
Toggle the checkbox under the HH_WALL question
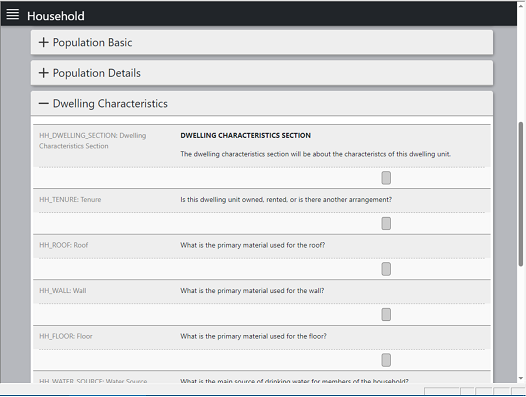[386, 314]
